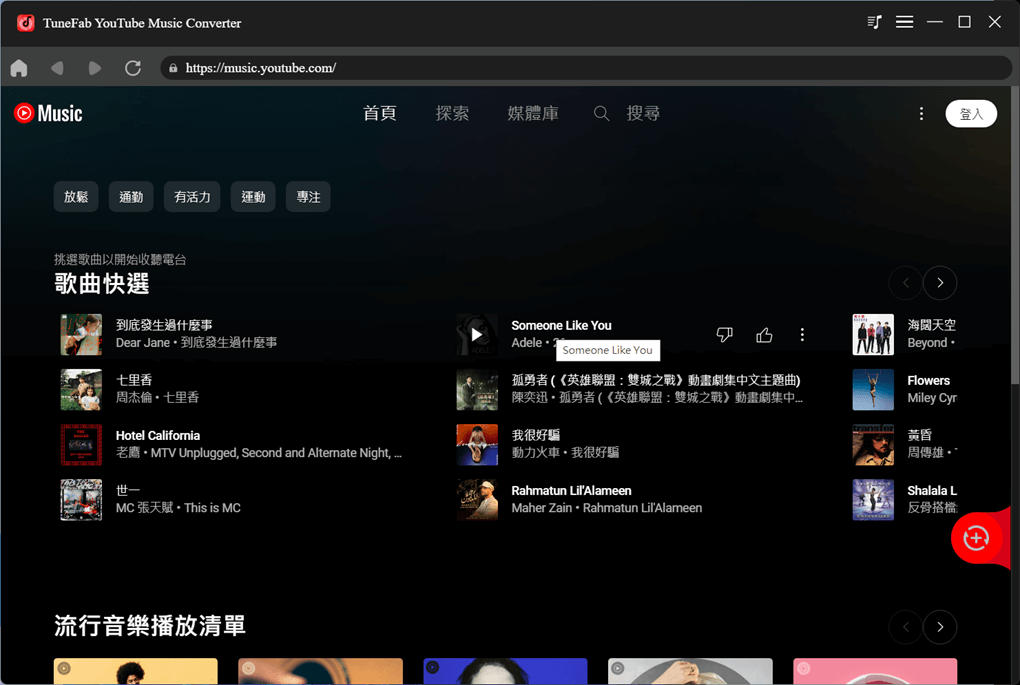Screen dimensions: 1020x685
Task: Click the 七里香 album cover
Action: 81,390
